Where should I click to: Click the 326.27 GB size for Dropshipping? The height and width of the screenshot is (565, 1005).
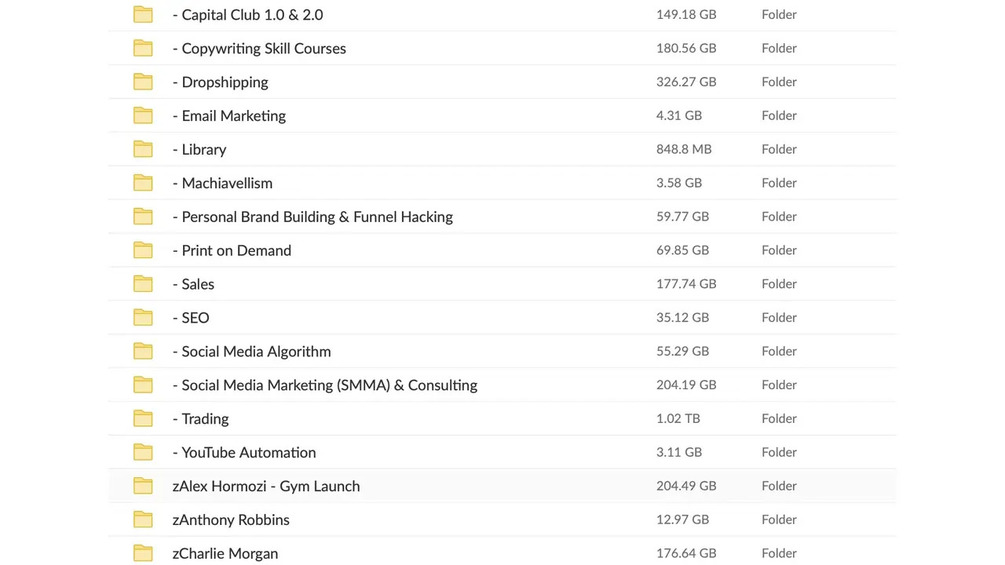(x=686, y=81)
